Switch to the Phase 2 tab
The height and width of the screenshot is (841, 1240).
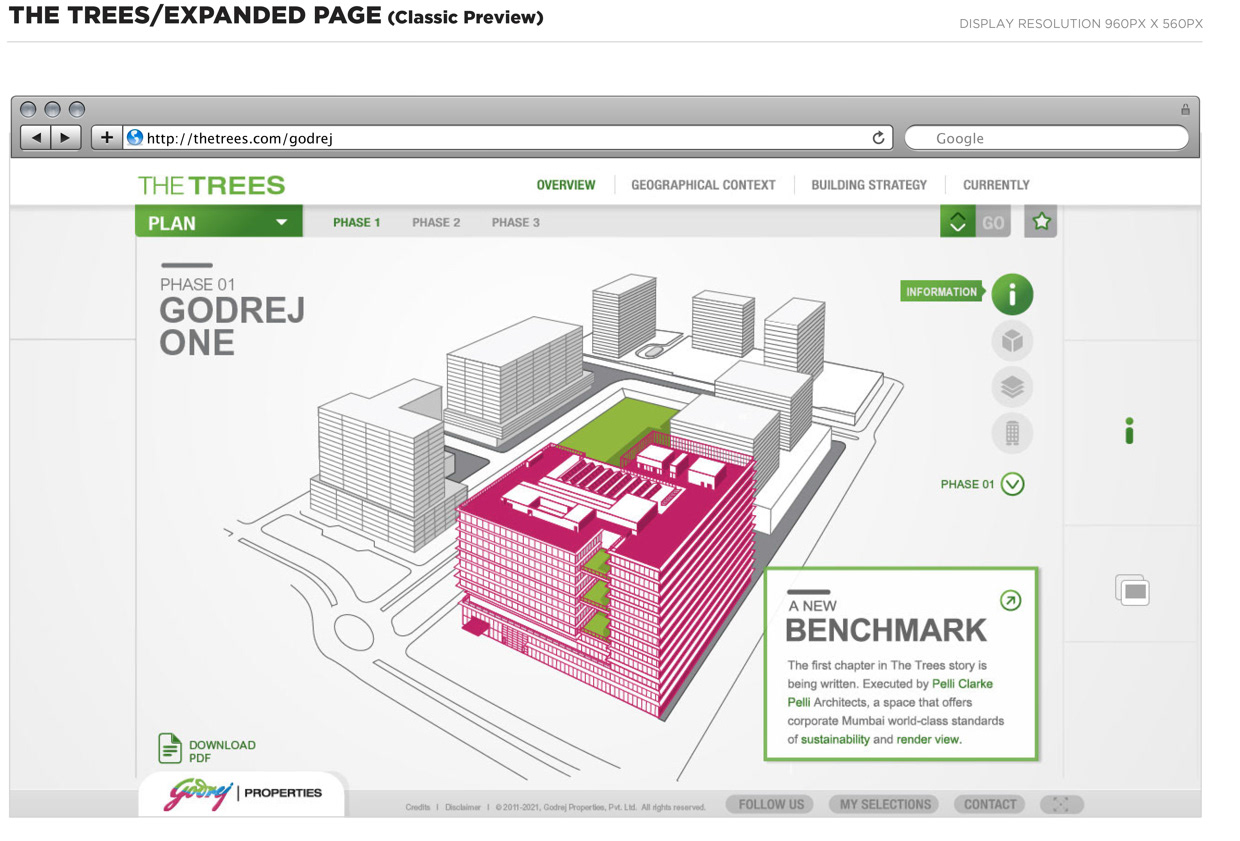[x=436, y=222]
